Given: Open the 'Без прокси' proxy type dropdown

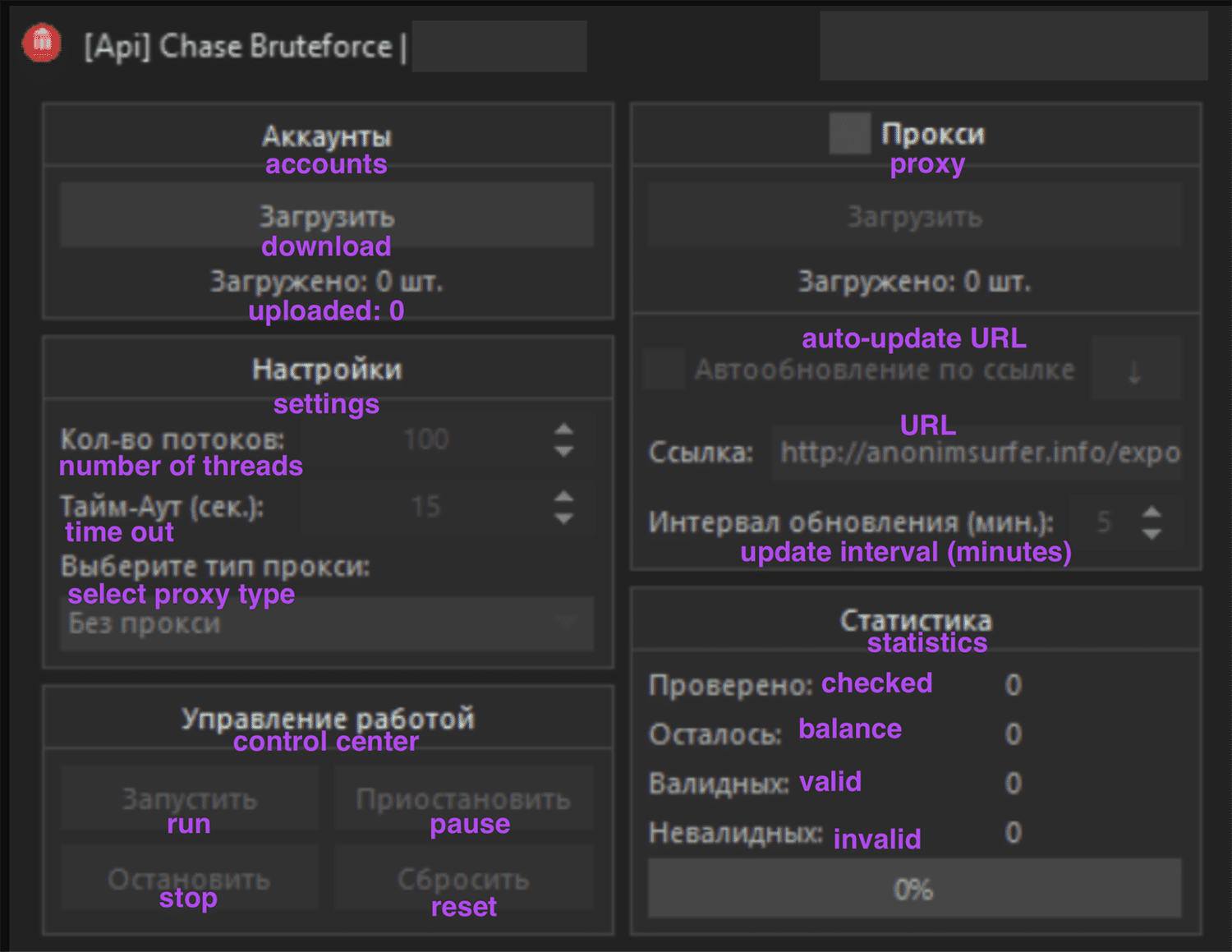Looking at the screenshot, I should pos(326,623).
